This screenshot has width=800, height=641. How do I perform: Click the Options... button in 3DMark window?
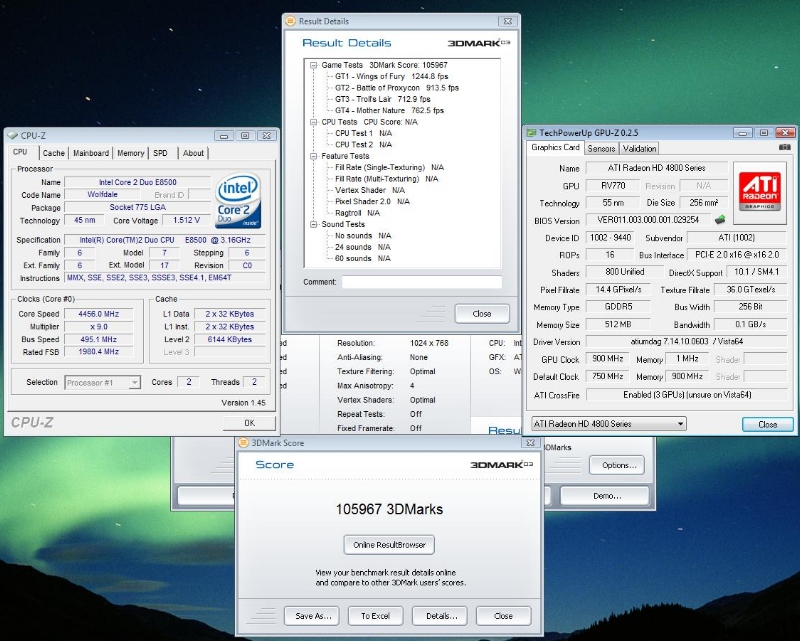pyautogui.click(x=618, y=465)
